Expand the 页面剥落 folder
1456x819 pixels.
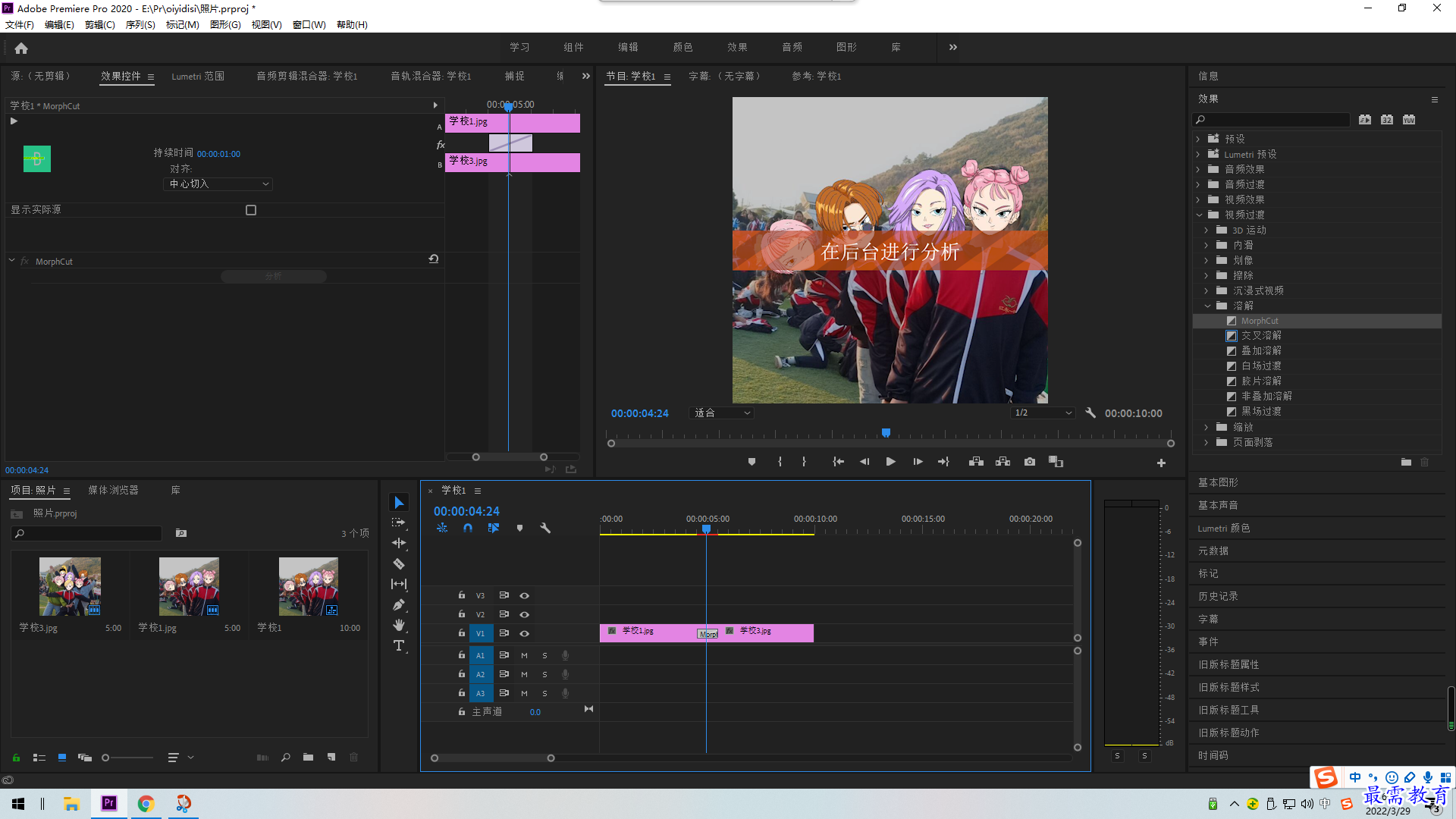coord(1207,442)
